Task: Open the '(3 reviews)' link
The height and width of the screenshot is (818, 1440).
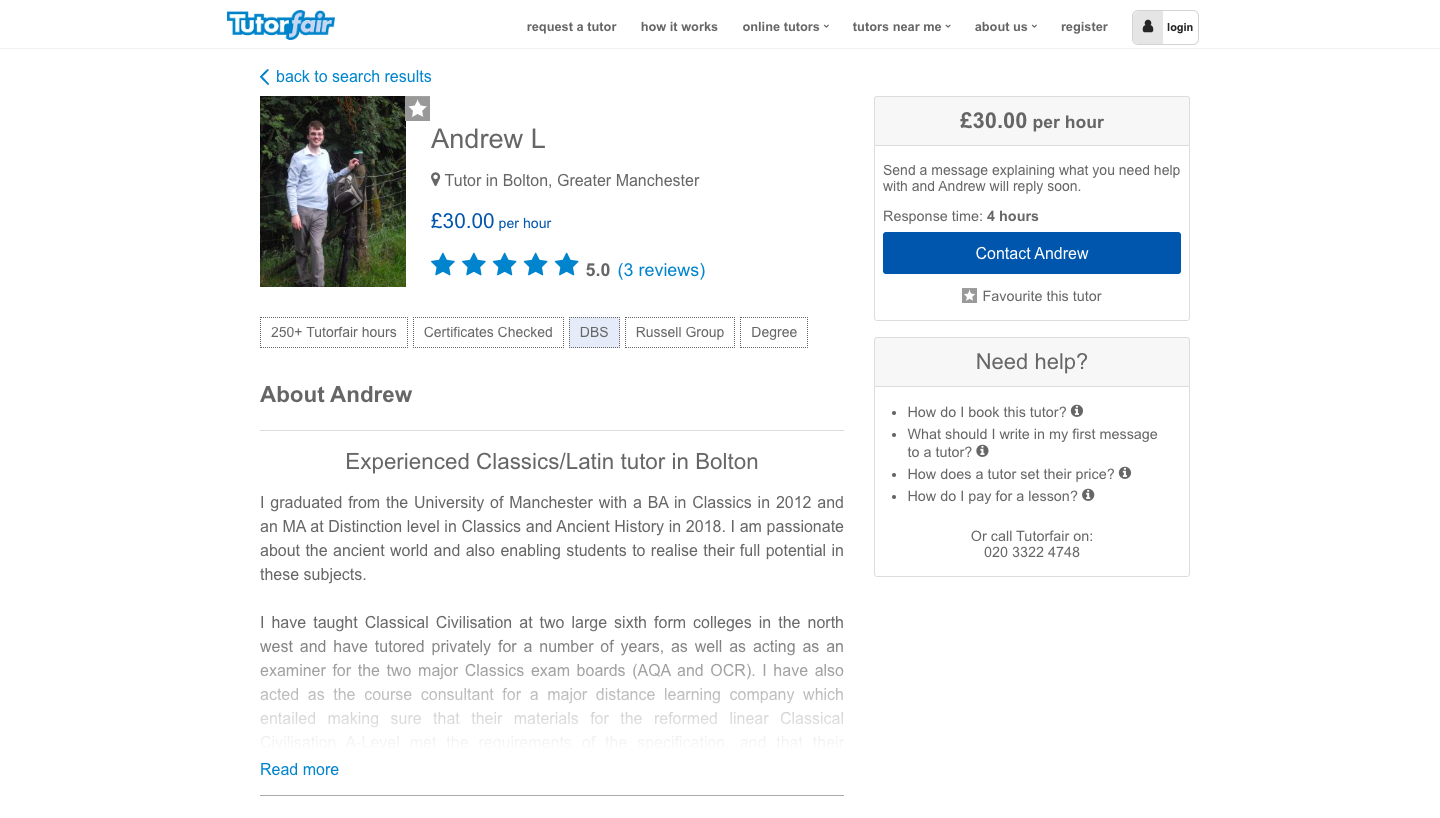Action: click(661, 270)
